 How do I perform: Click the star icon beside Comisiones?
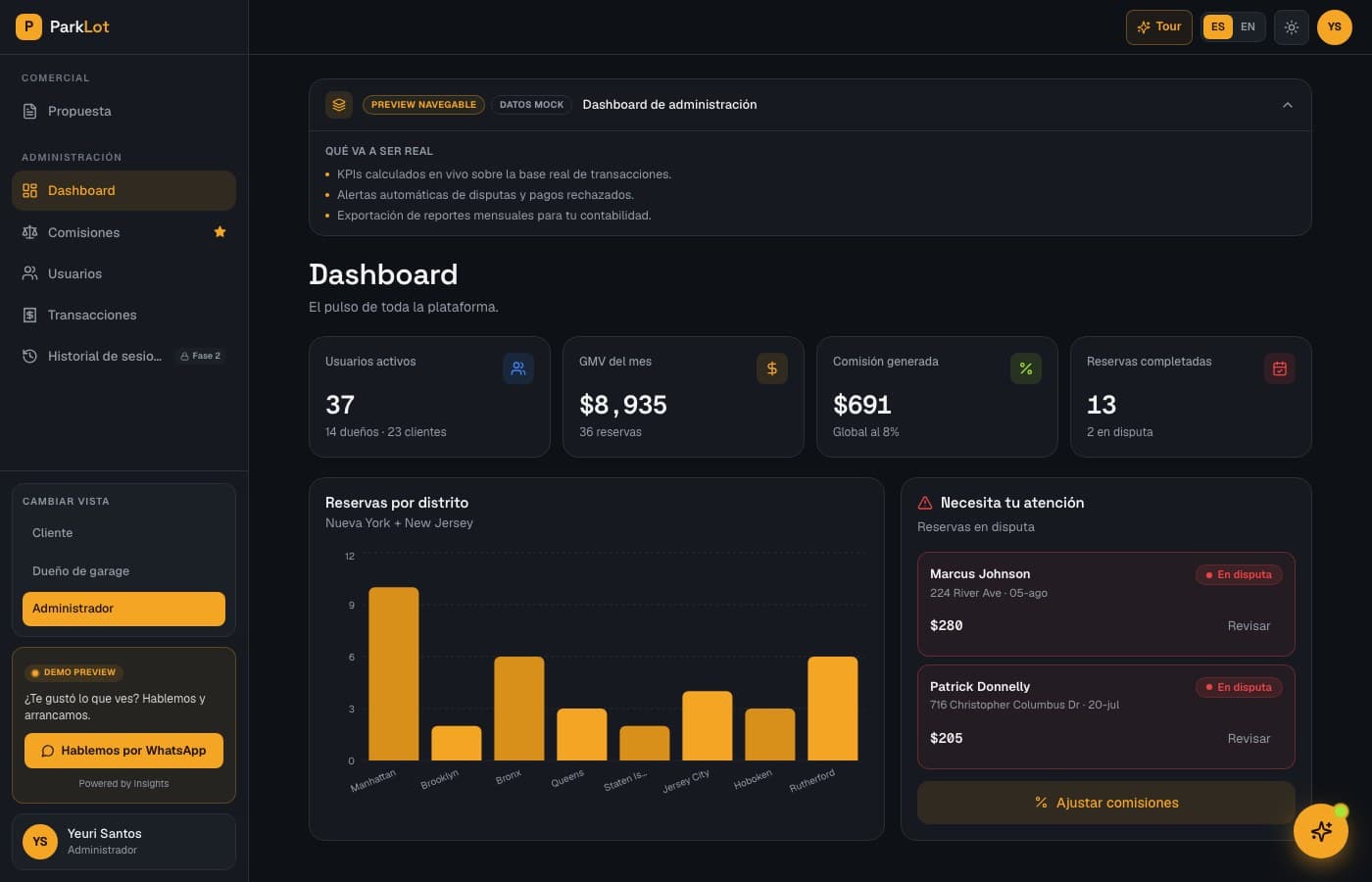[220, 232]
